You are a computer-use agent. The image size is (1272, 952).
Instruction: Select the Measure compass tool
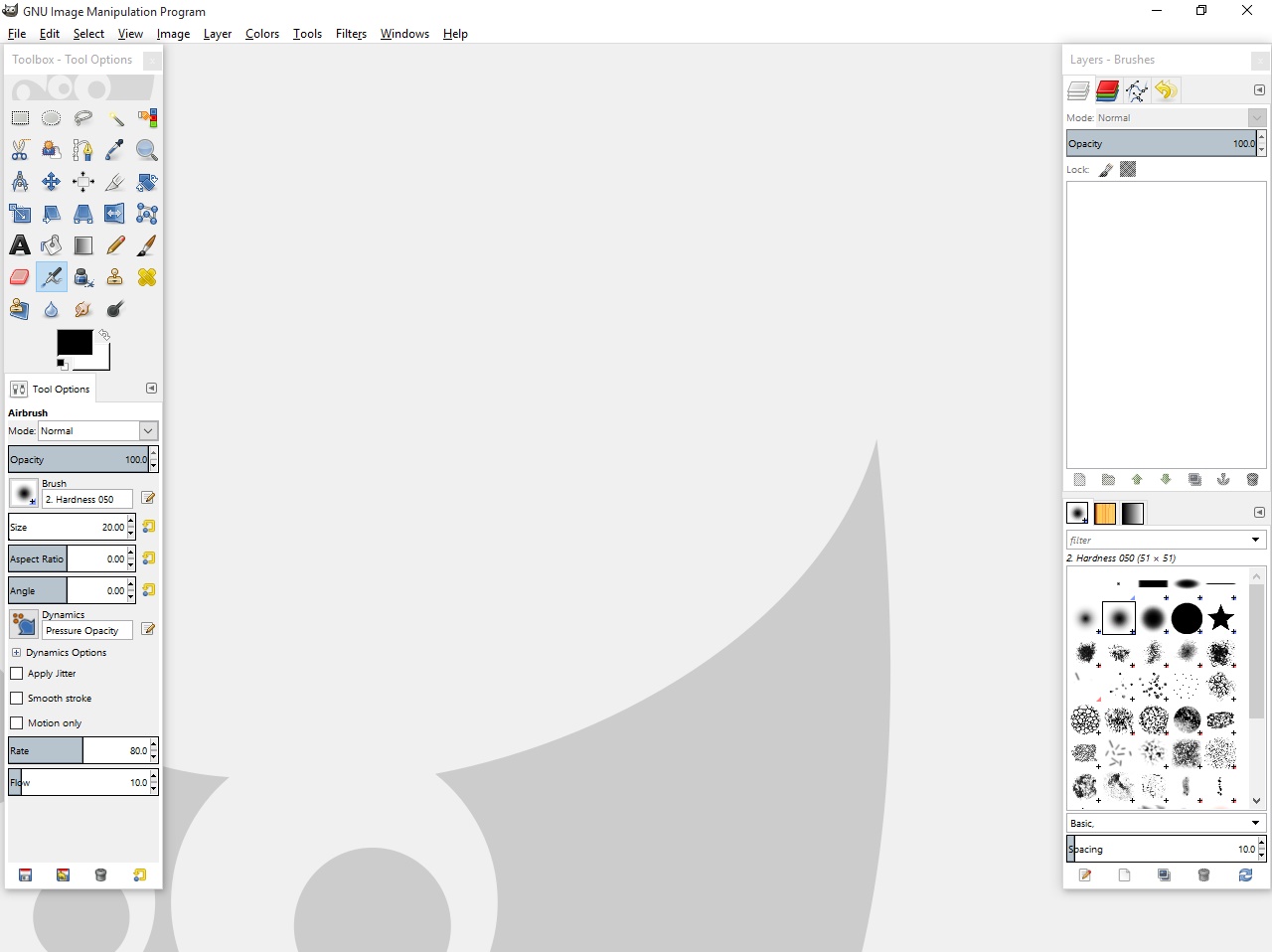20,182
